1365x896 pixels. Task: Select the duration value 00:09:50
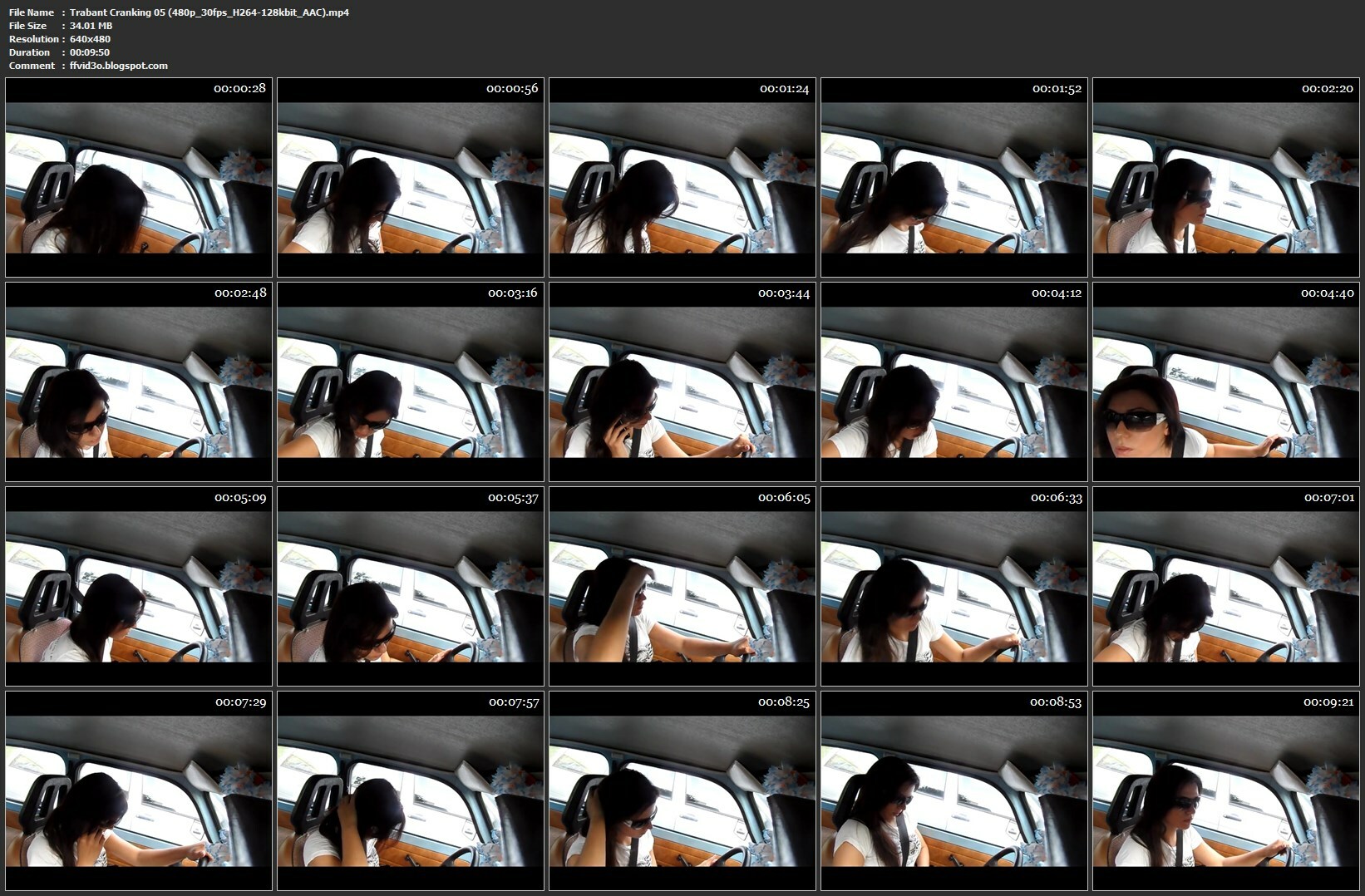click(90, 52)
